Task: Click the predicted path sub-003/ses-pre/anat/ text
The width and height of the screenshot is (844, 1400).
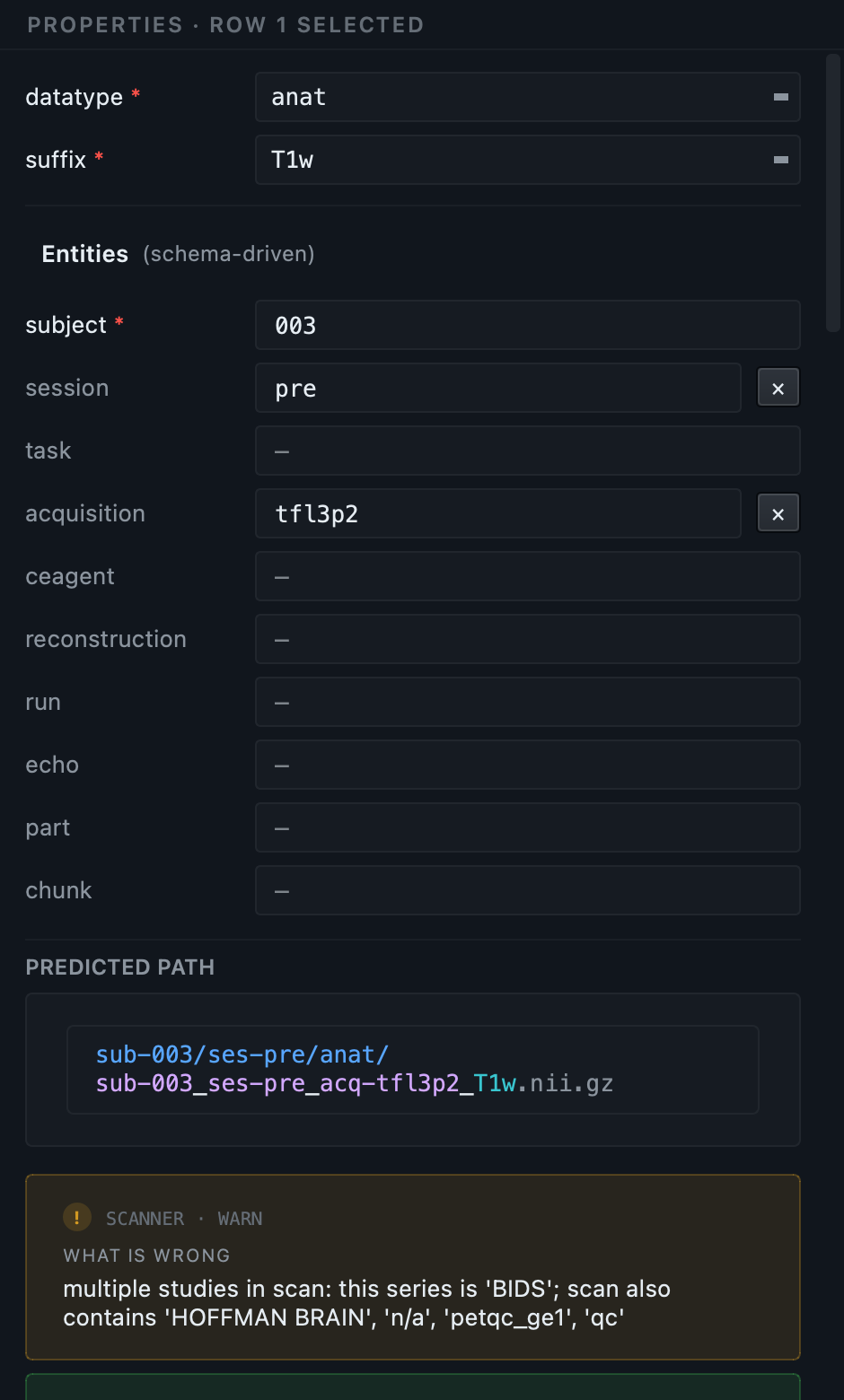Action: click(242, 1054)
